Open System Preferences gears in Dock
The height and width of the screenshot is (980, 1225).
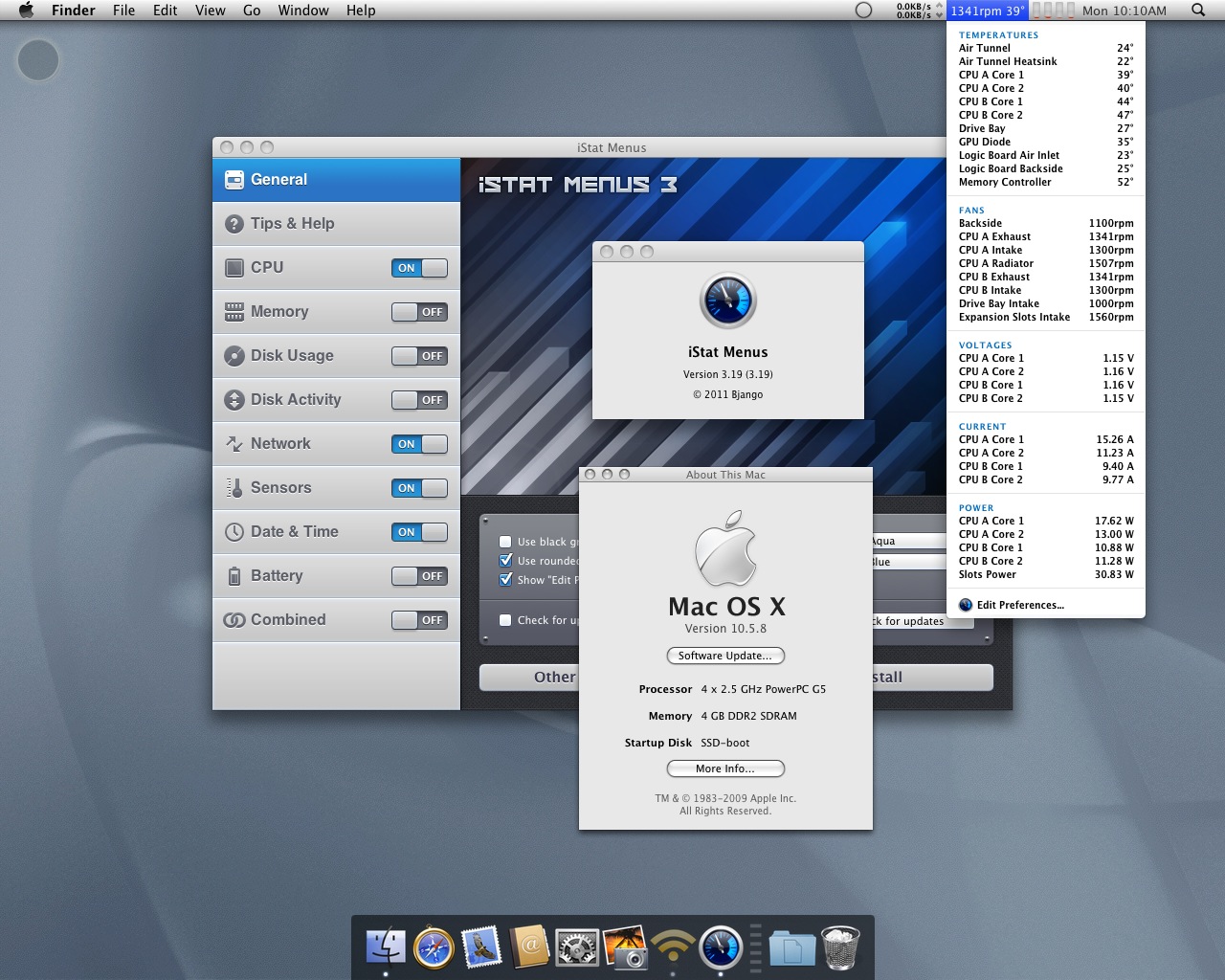[x=577, y=947]
